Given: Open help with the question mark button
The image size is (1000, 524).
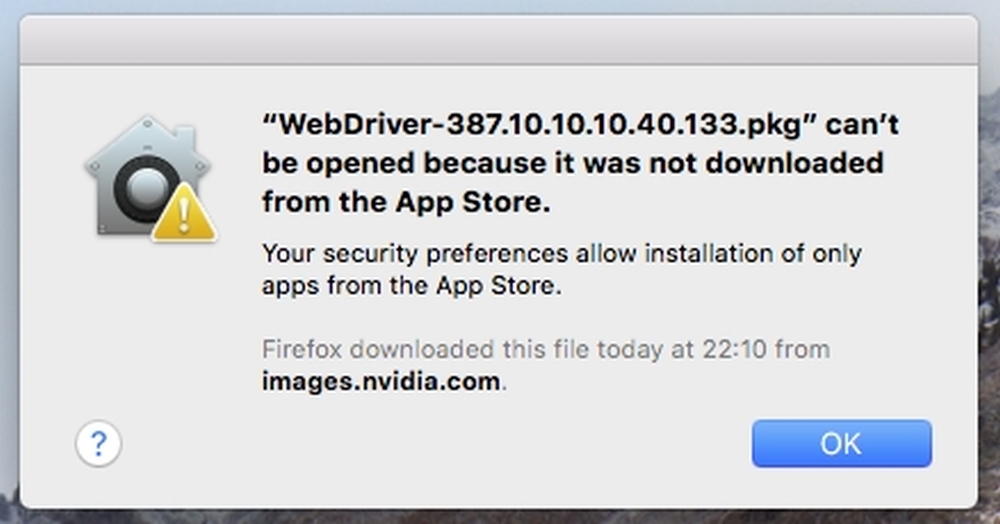Looking at the screenshot, I should coord(98,443).
